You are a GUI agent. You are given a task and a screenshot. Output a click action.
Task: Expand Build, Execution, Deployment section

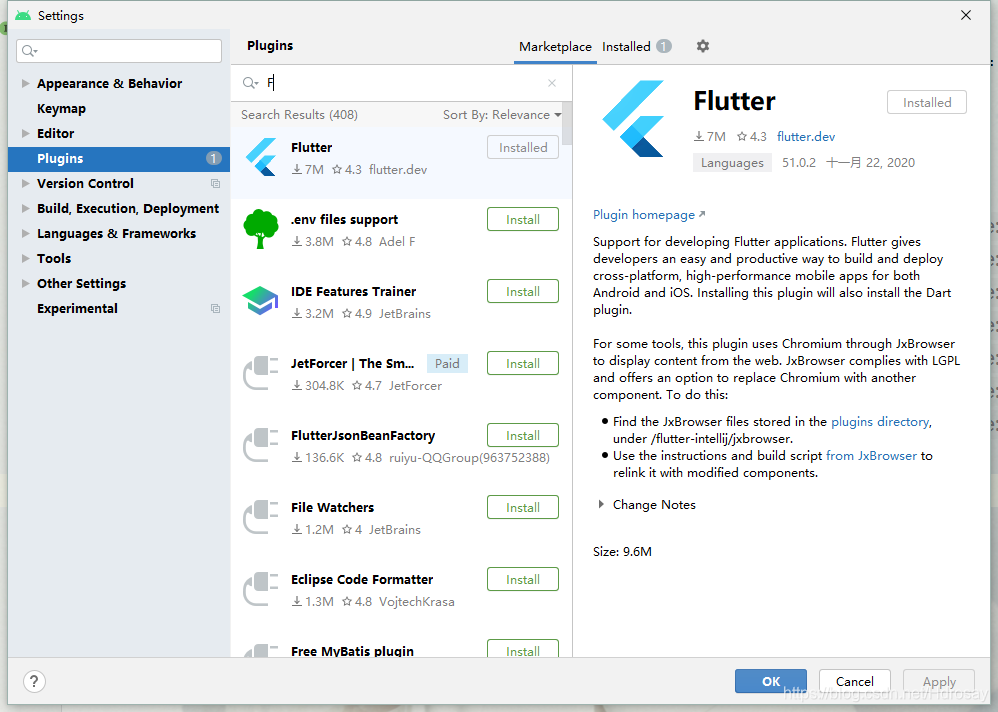(25, 209)
